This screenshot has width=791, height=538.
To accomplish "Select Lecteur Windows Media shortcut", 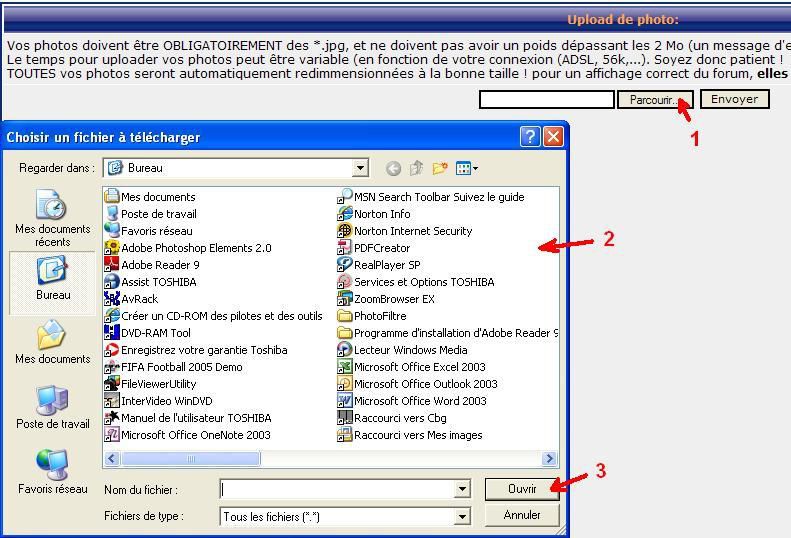I will tap(403, 350).
